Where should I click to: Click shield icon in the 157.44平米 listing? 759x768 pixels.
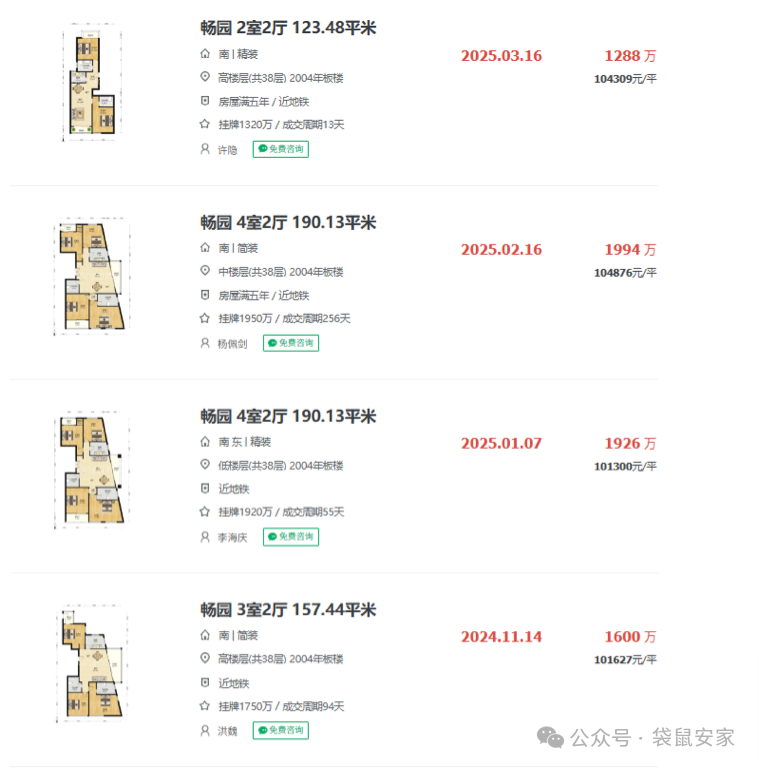206,682
